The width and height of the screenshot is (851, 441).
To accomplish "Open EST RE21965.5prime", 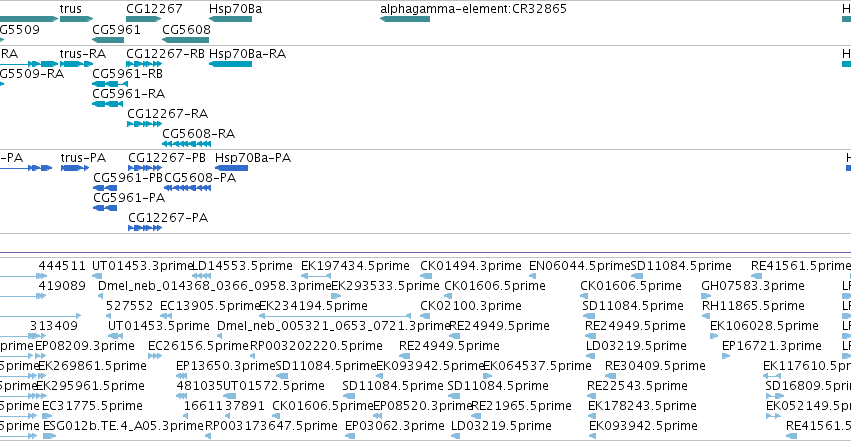I will pyautogui.click(x=522, y=407).
